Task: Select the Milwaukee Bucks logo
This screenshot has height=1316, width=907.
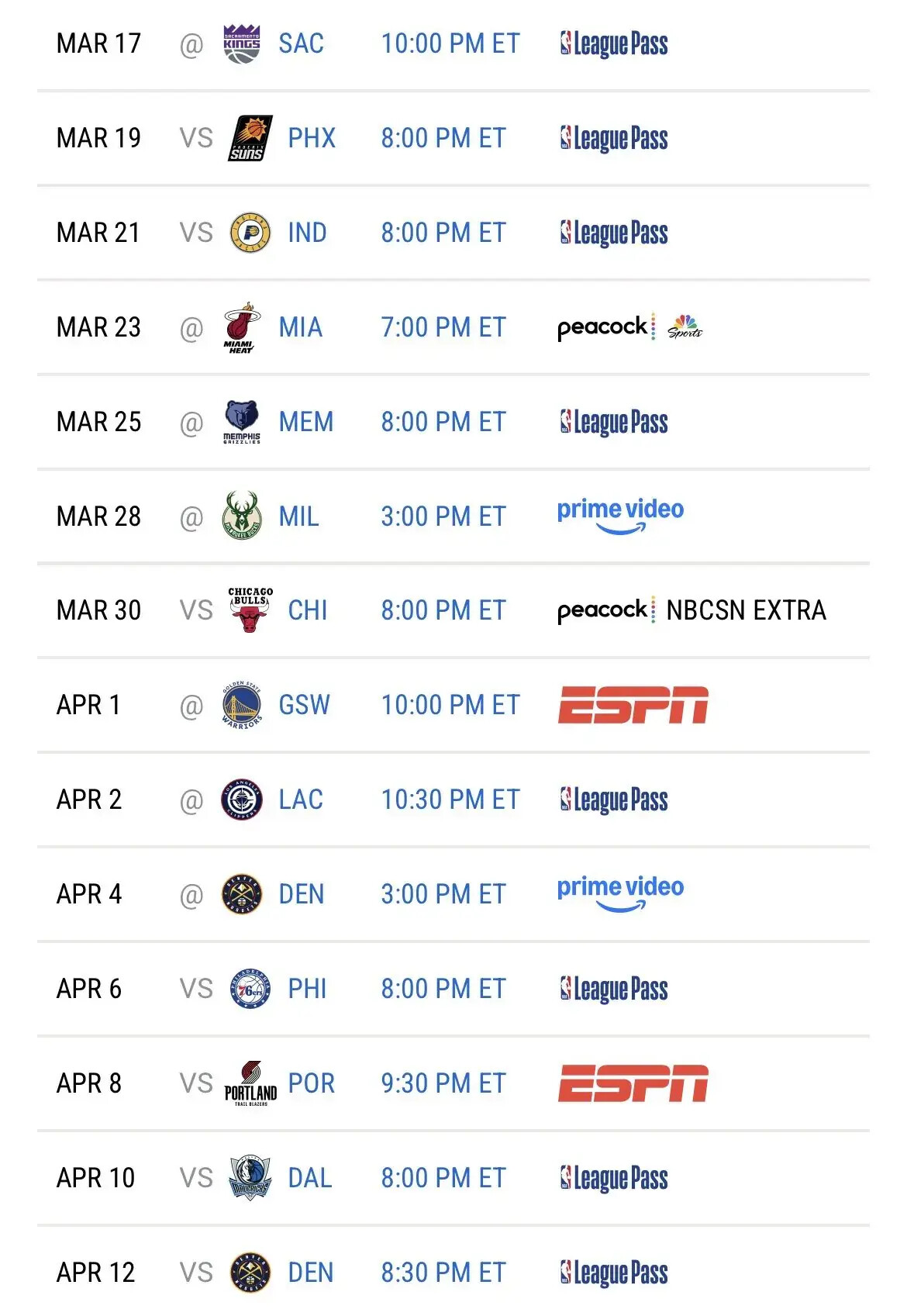Action: [241, 516]
